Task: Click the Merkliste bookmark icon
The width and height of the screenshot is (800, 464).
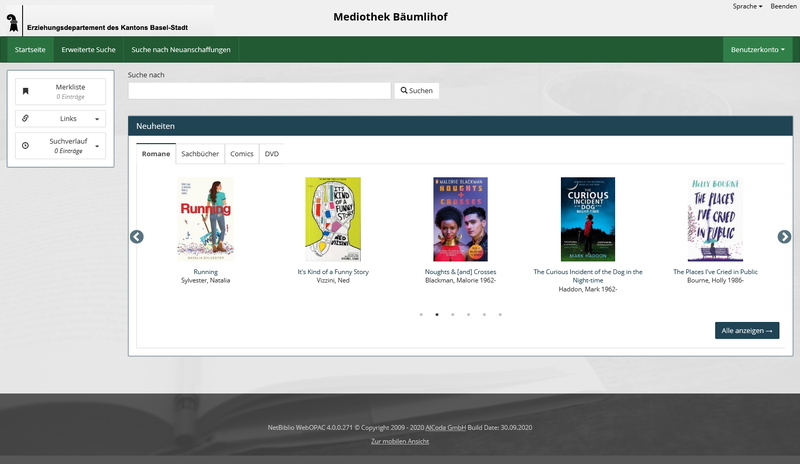Action: [x=26, y=91]
